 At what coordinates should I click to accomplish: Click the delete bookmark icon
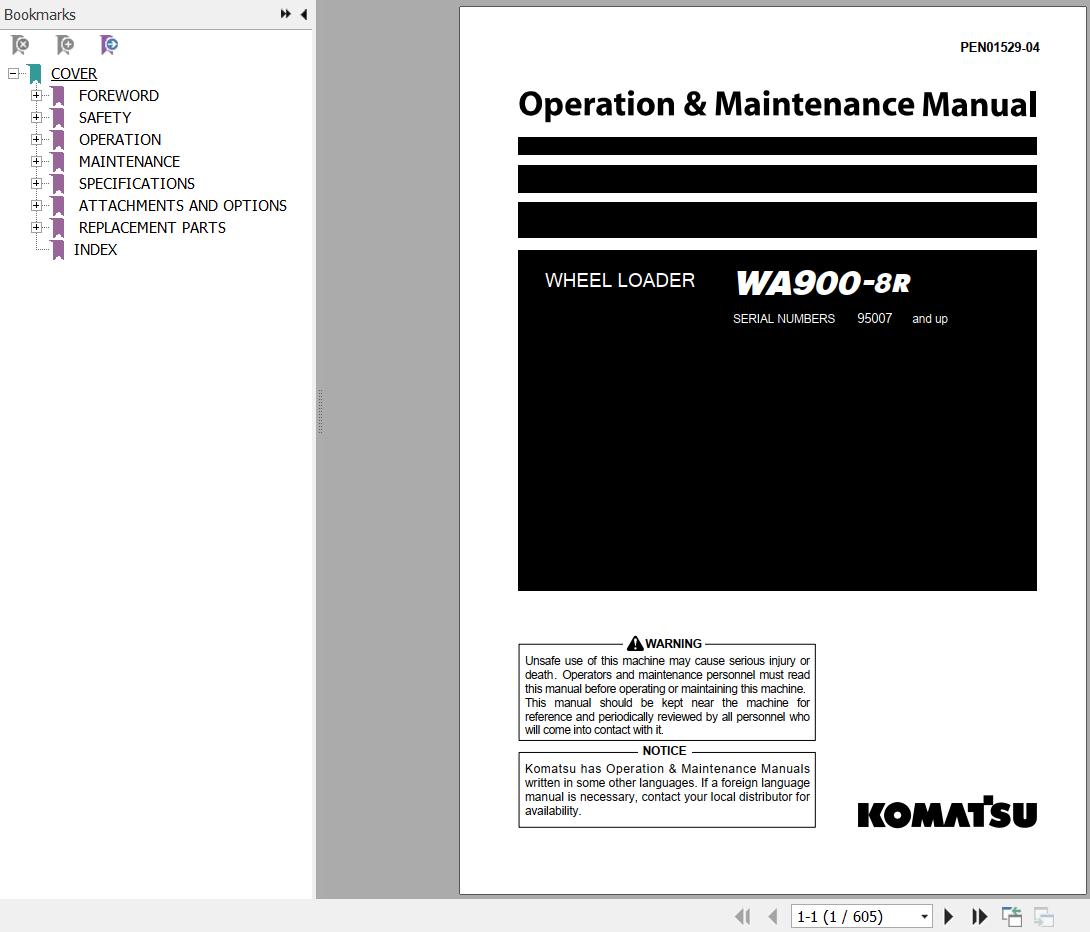[20, 45]
